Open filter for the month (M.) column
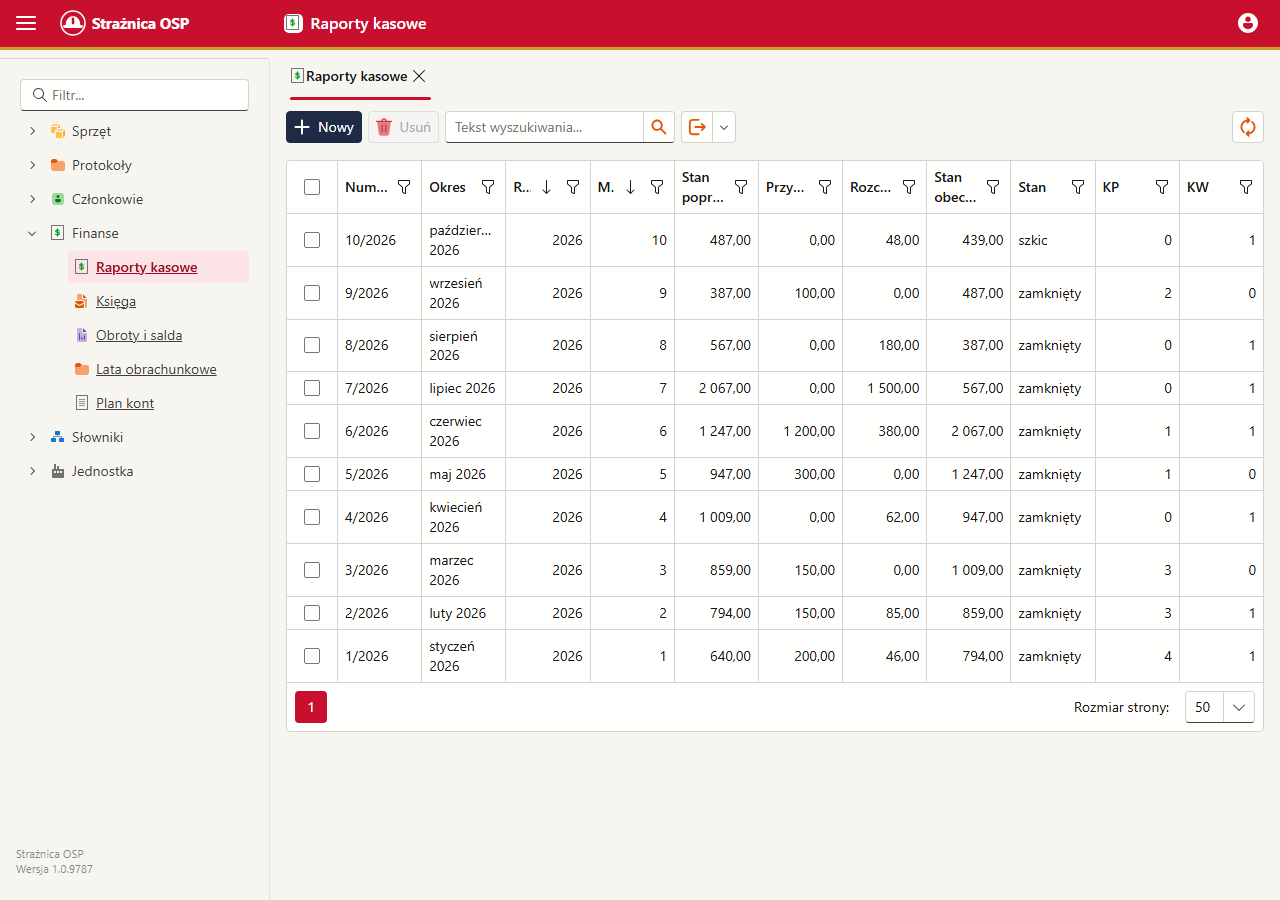 657,187
